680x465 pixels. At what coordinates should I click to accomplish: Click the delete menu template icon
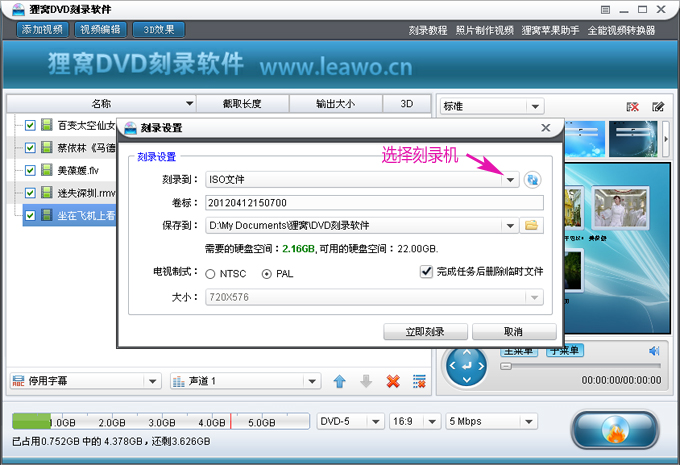click(x=633, y=107)
